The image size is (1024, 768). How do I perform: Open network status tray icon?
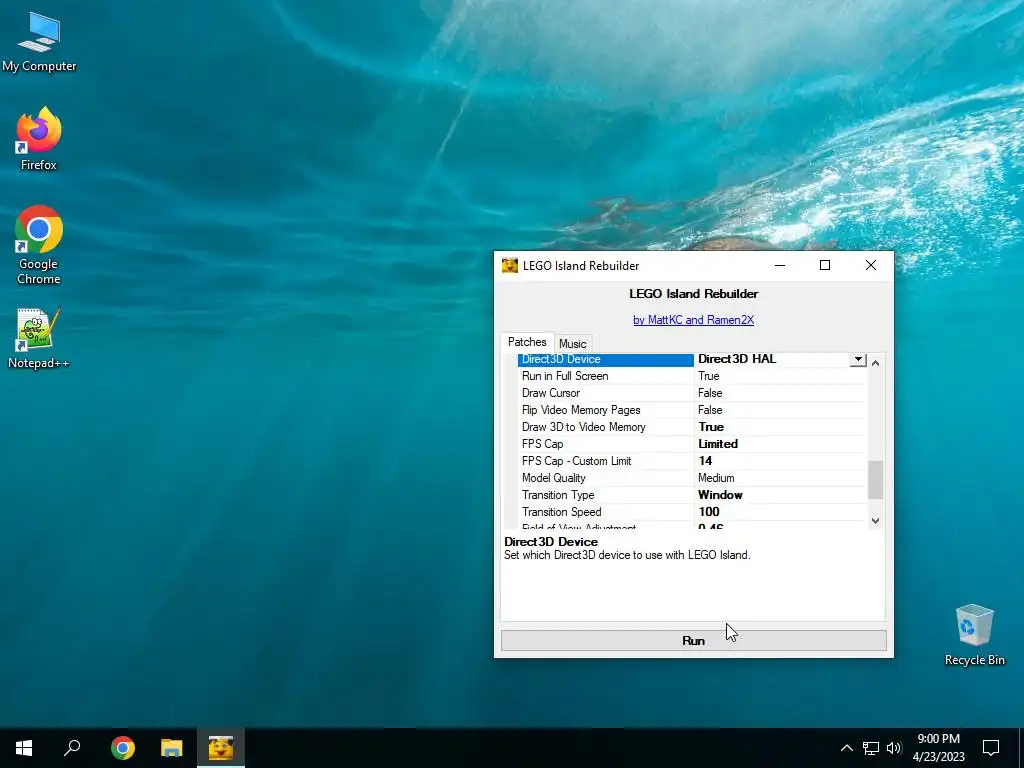click(x=871, y=748)
